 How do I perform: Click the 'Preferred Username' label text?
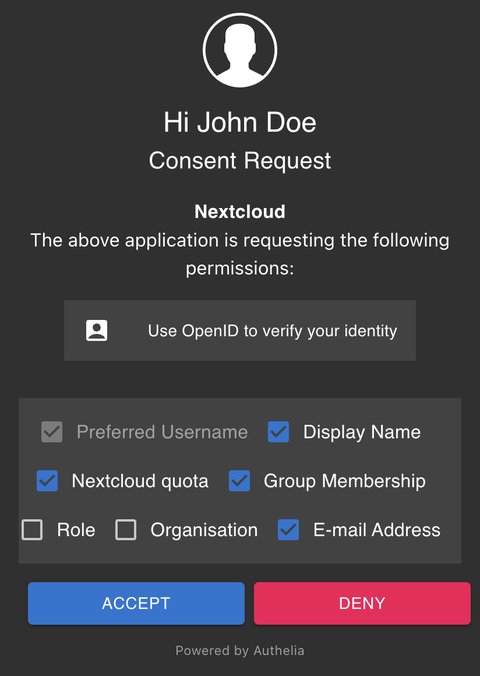click(x=162, y=432)
